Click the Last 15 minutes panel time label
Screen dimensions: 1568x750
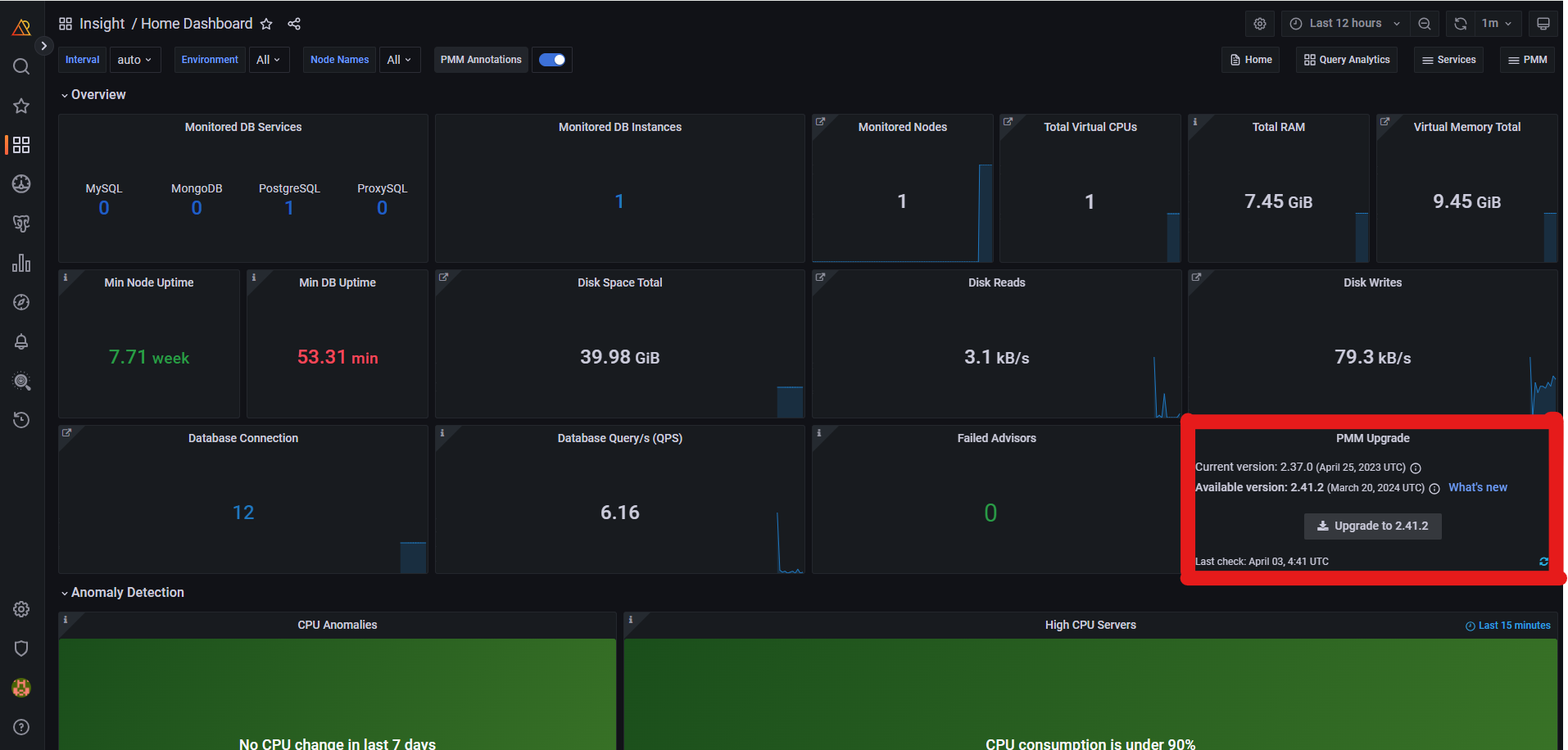point(1507,626)
